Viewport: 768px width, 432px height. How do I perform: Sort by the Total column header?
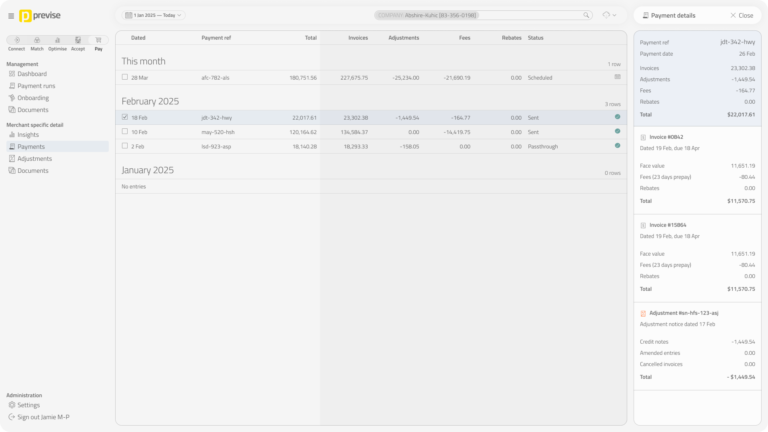coord(310,37)
